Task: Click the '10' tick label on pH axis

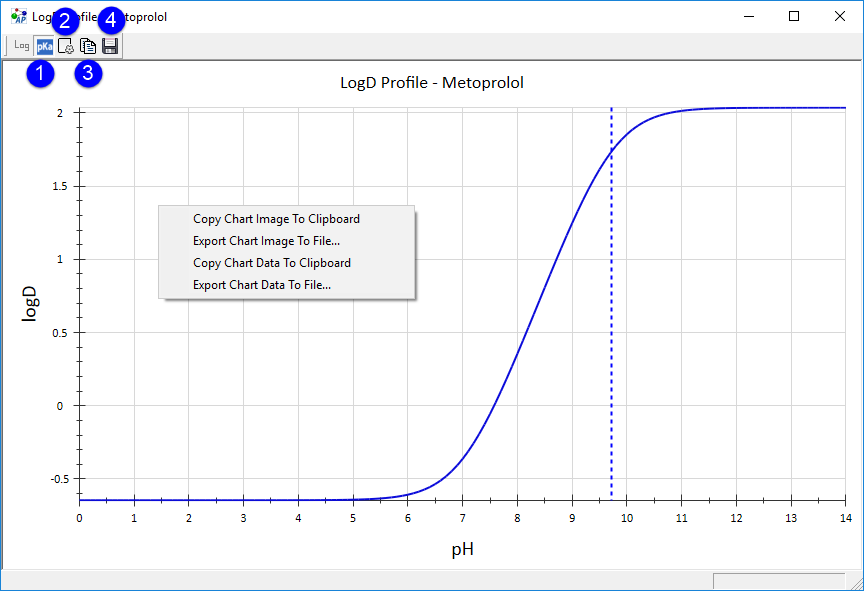Action: pyautogui.click(x=627, y=518)
